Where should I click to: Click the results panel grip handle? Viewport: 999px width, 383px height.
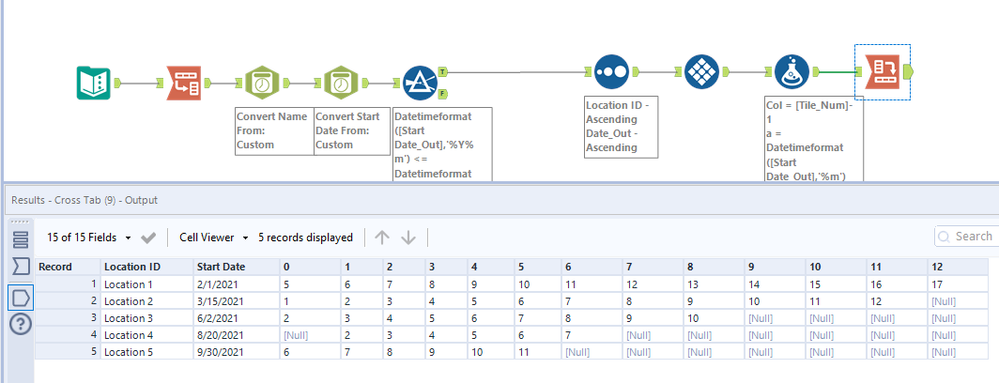[x=20, y=222]
